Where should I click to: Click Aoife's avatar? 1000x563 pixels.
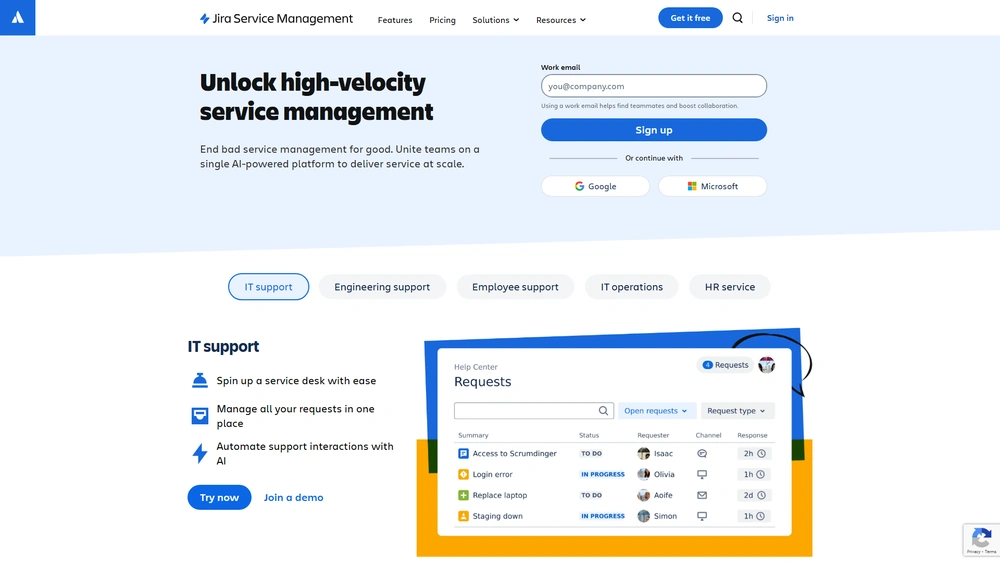coord(643,495)
